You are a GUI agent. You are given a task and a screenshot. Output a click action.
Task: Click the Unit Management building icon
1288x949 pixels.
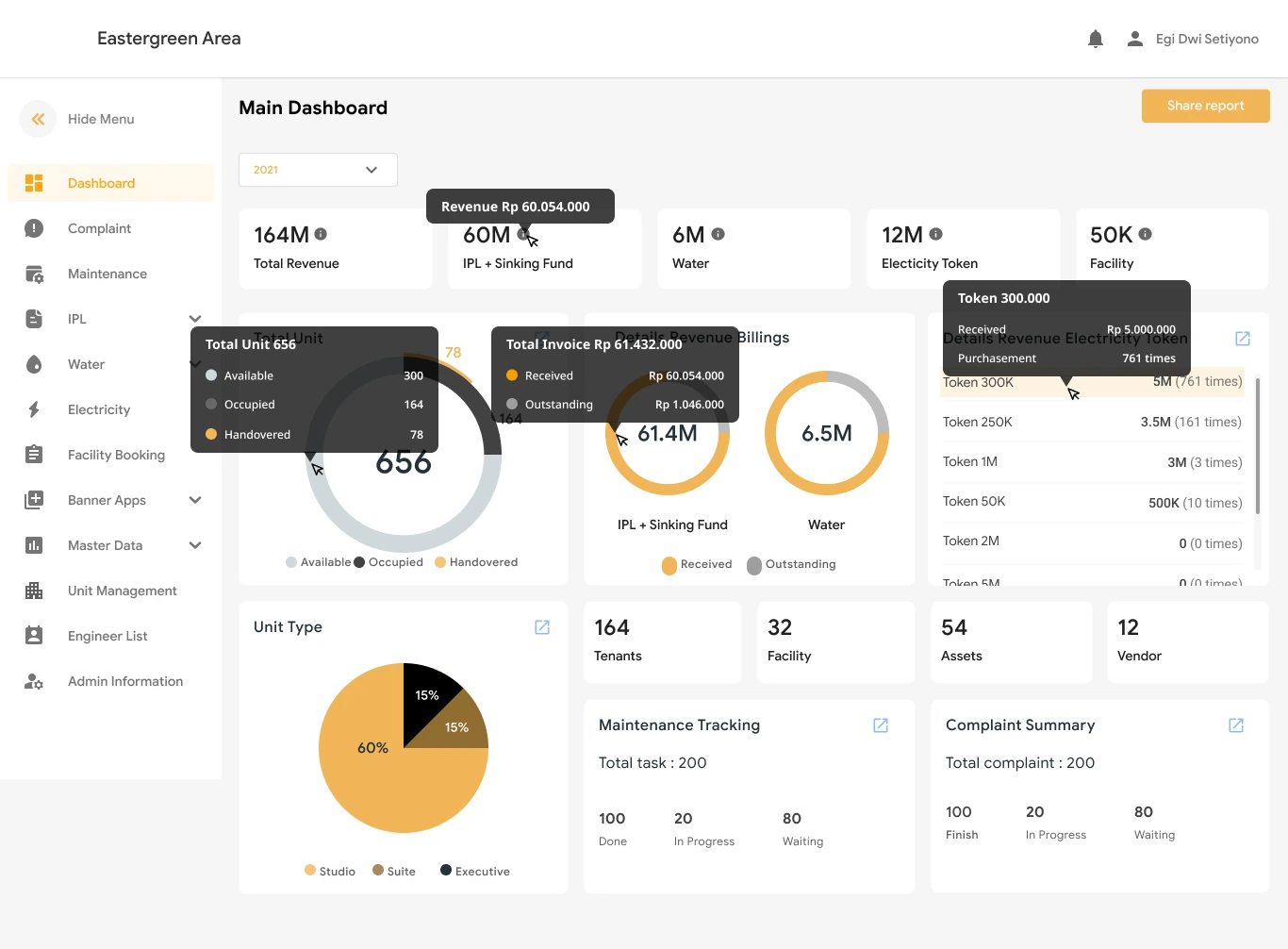(x=34, y=591)
